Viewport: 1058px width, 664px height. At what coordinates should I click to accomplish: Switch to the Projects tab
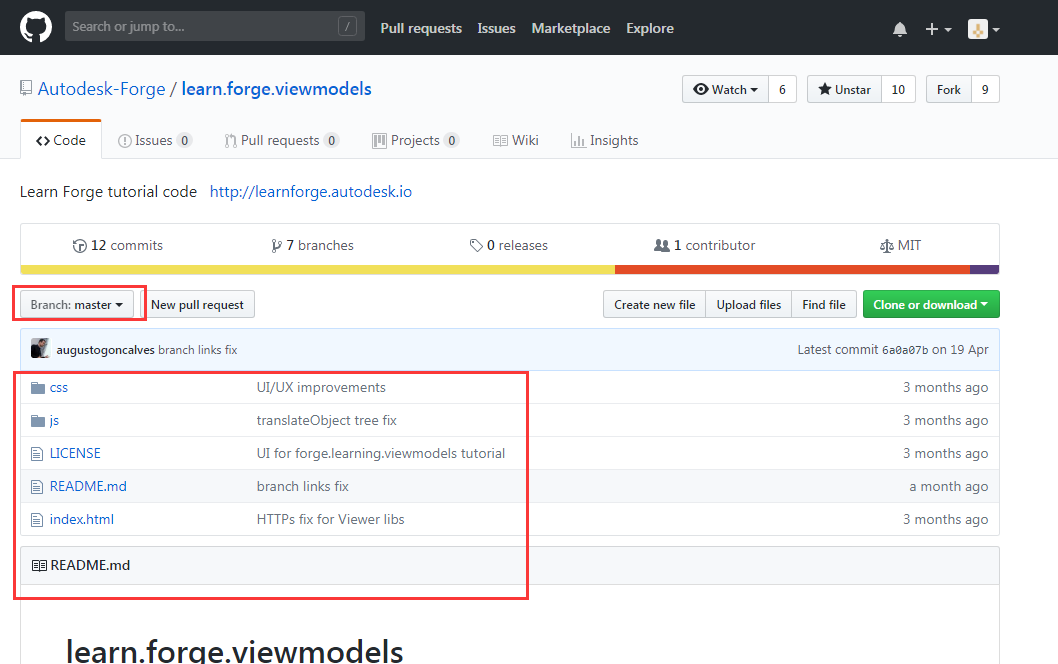coord(416,140)
